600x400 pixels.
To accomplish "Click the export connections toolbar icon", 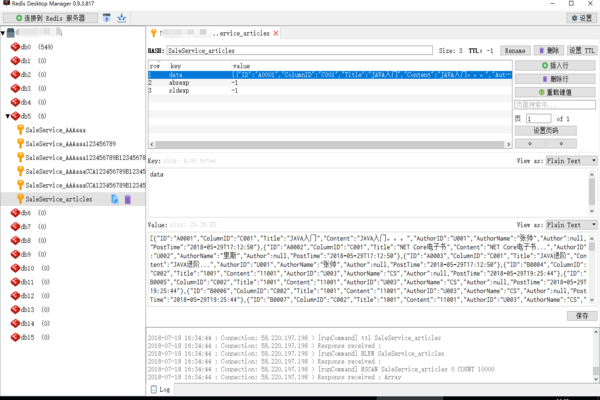I will 122,18.
